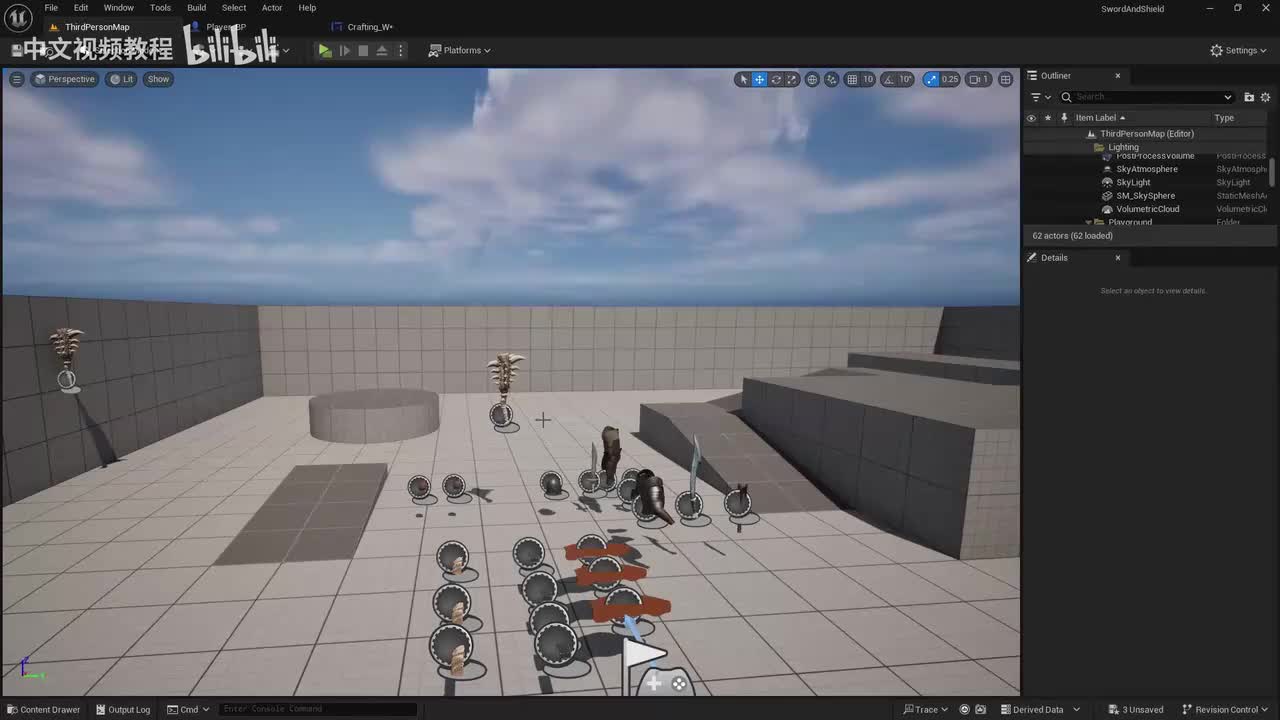
Task: Click the Outliner add new folder icon
Action: click(x=1249, y=97)
